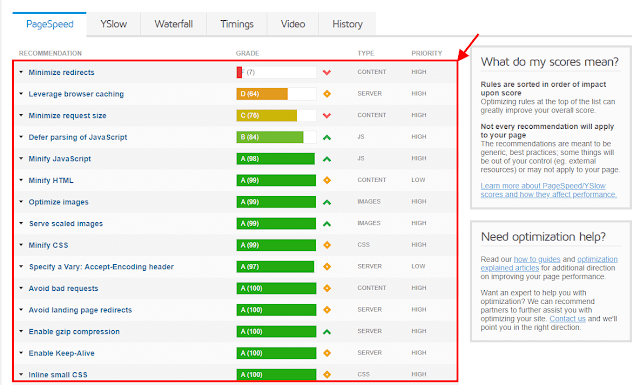Expand the Optimize images disclosure triangle

click(x=21, y=202)
